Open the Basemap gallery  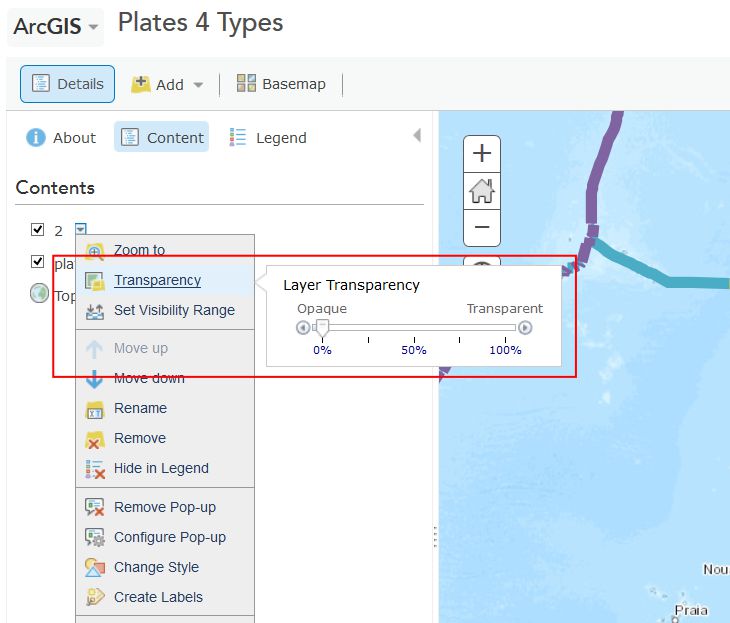281,84
